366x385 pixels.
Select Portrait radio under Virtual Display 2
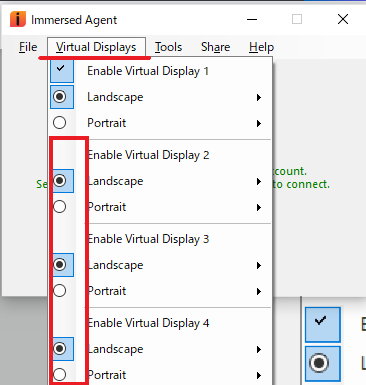coord(60,207)
